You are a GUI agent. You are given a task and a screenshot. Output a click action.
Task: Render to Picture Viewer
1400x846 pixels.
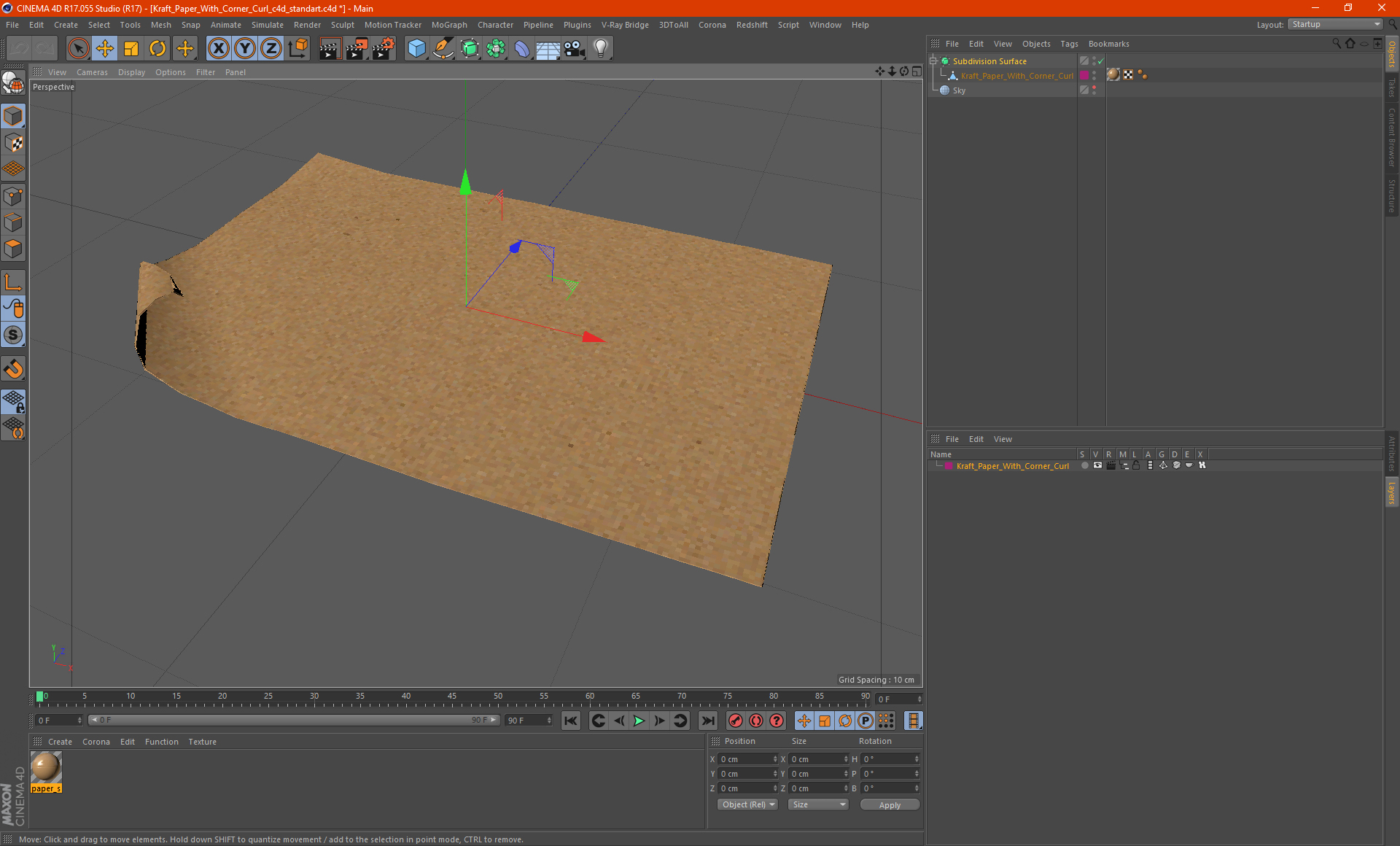pos(357,49)
